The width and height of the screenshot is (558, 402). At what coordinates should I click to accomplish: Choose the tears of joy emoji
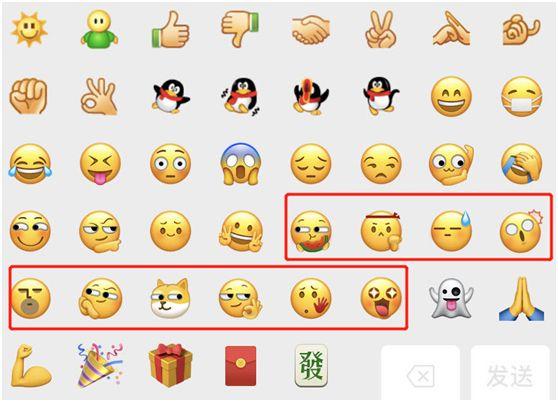click(x=30, y=164)
